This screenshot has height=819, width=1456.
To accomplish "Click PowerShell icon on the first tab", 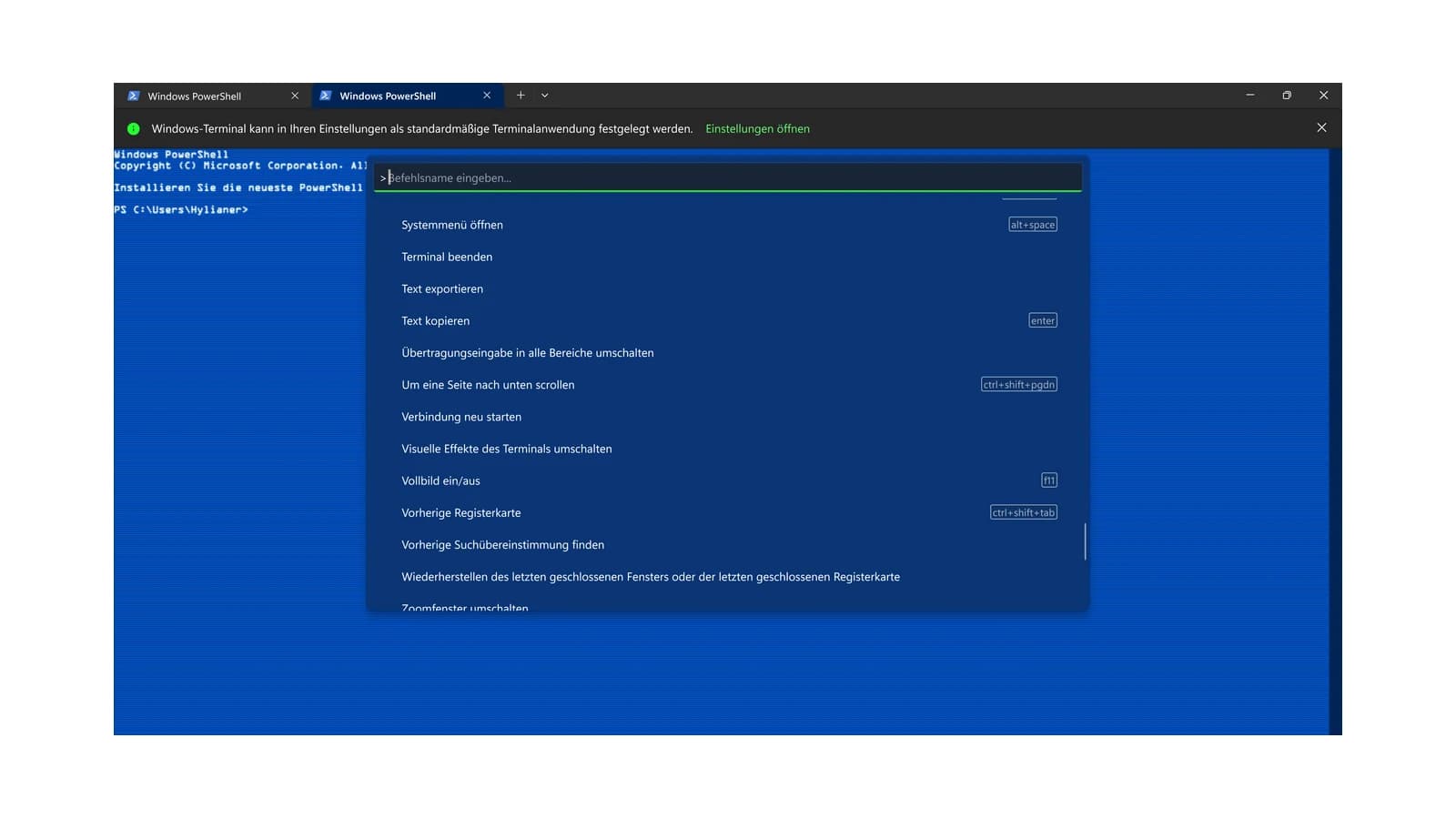I will [x=134, y=96].
